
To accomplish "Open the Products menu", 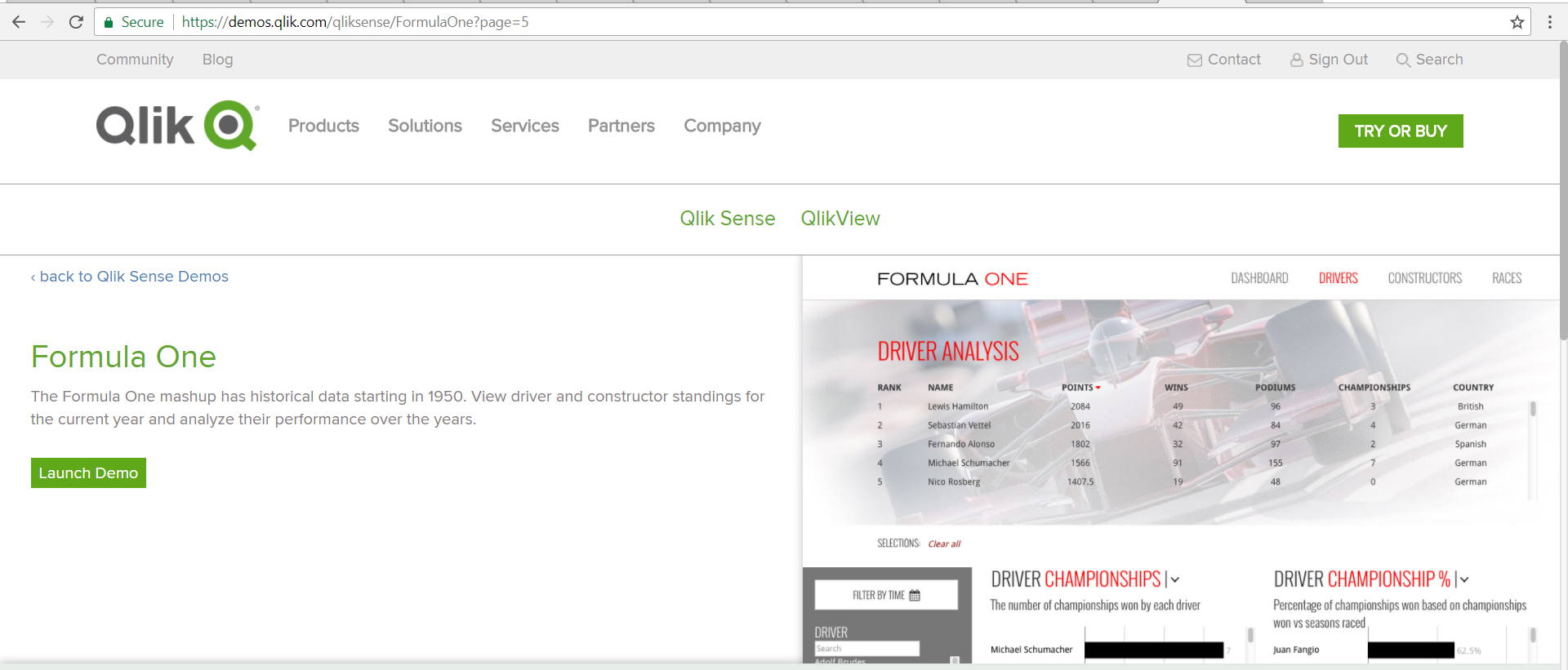I will tap(323, 126).
